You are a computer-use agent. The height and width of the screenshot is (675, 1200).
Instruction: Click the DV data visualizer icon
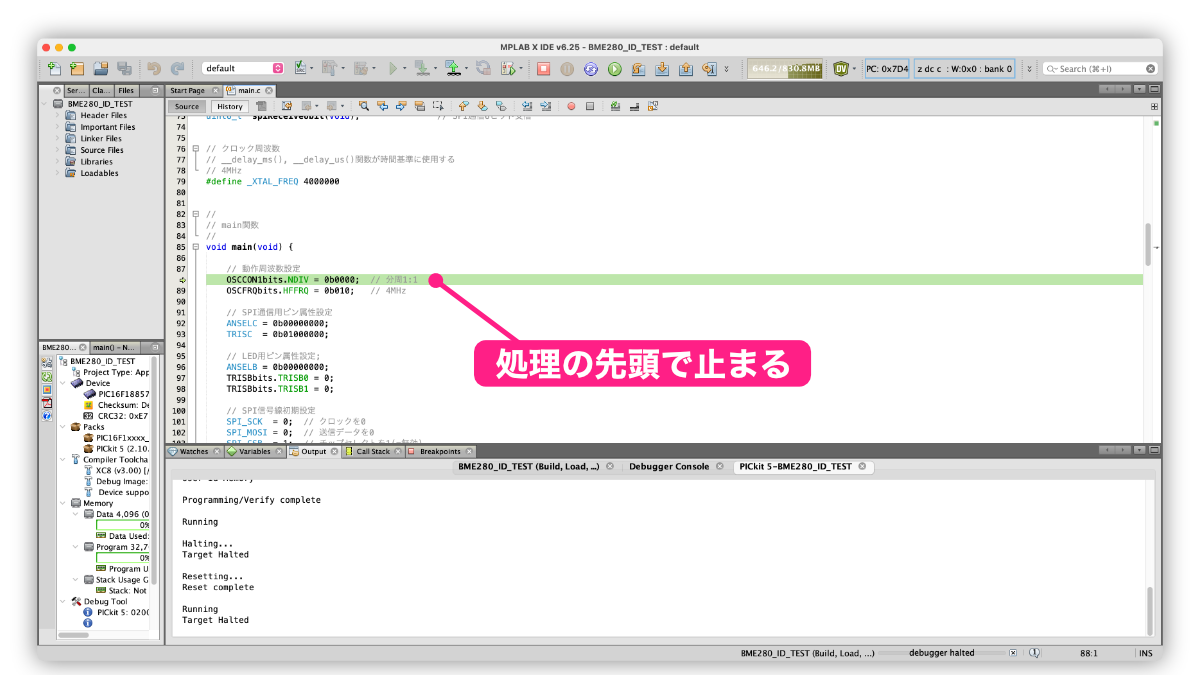tap(841, 69)
